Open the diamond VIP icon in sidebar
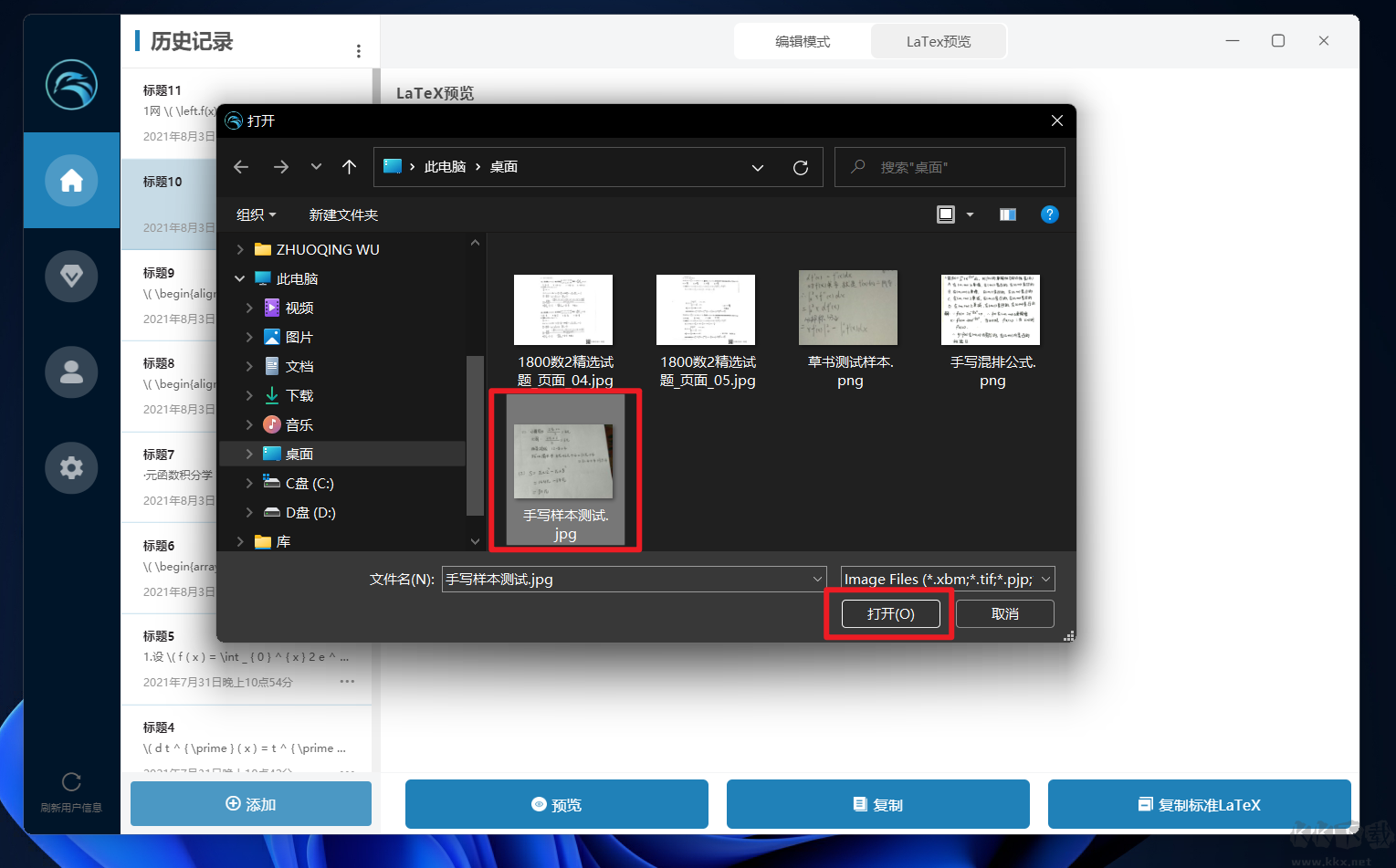The width and height of the screenshot is (1396, 868). click(x=71, y=275)
